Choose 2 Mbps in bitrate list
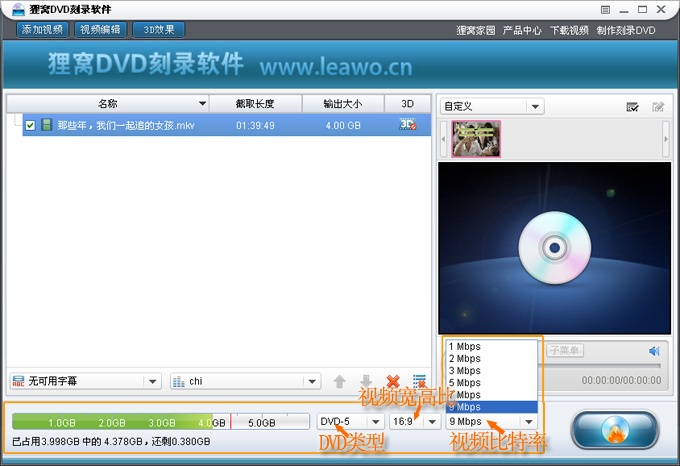Viewport: 680px width, 466px height. [x=492, y=358]
